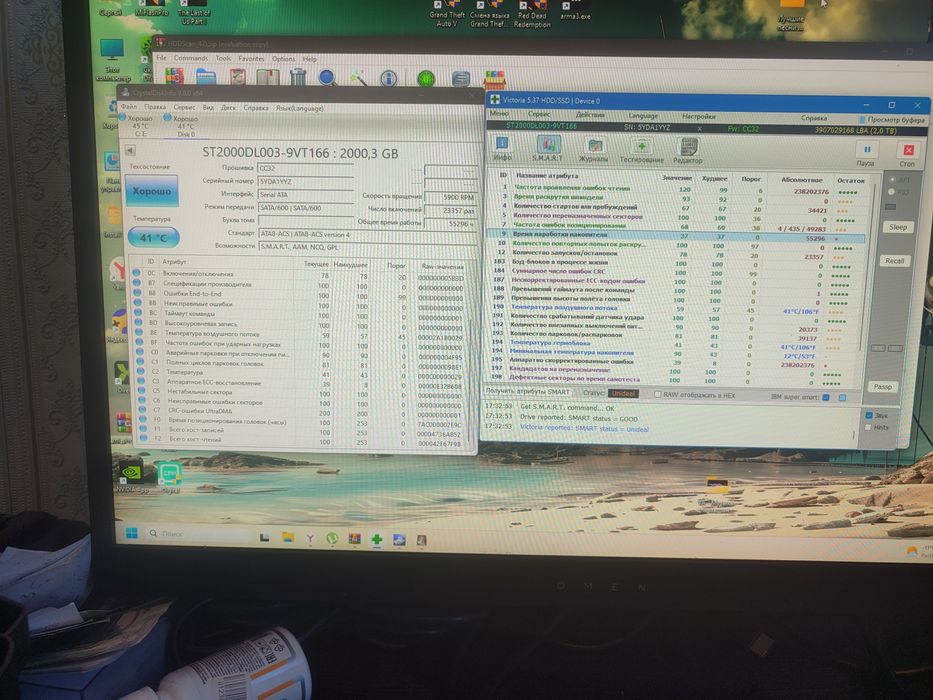Click the trash can icon in HDDScan toolbar
The image size is (933, 700).
298,77
